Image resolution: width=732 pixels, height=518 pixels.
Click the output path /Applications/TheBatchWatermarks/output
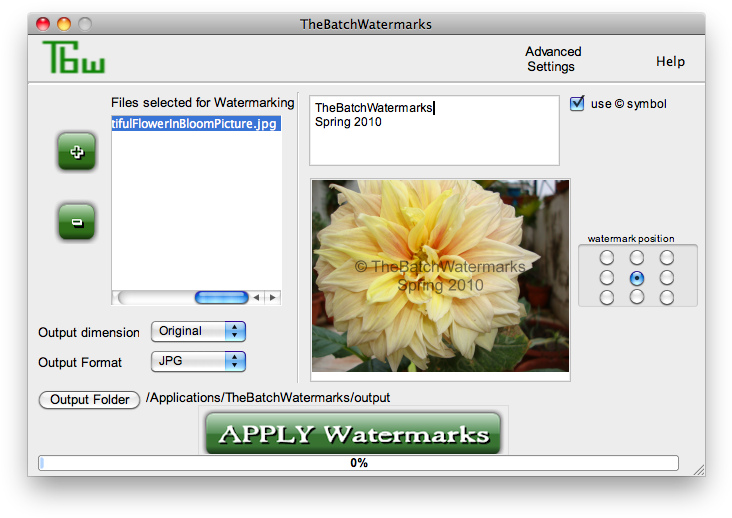point(268,398)
